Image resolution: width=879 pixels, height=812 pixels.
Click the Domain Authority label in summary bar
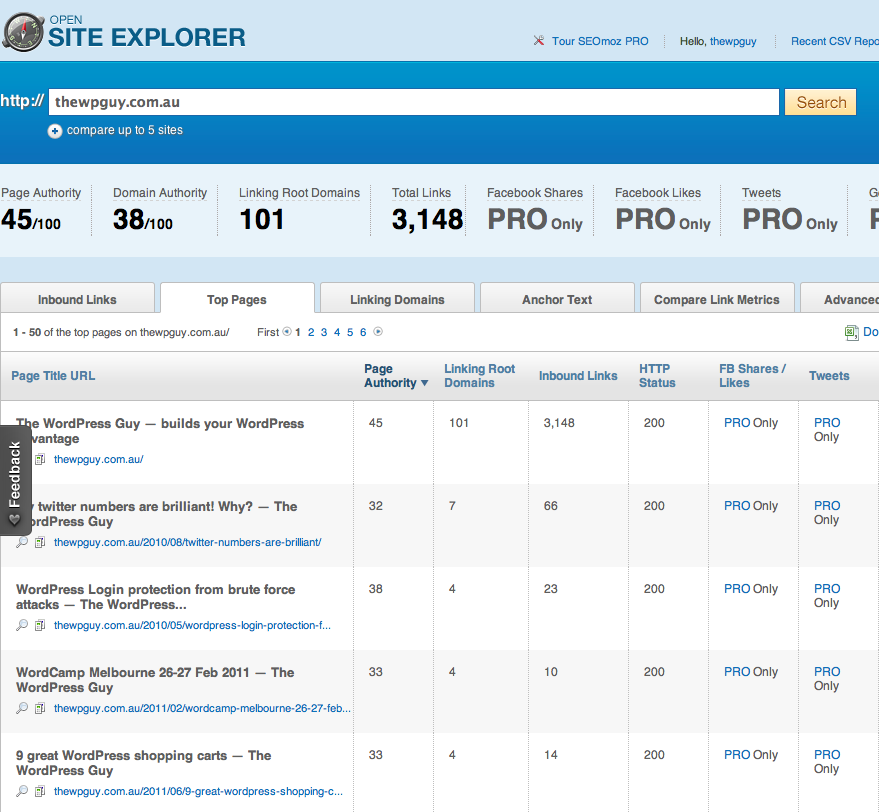click(160, 193)
